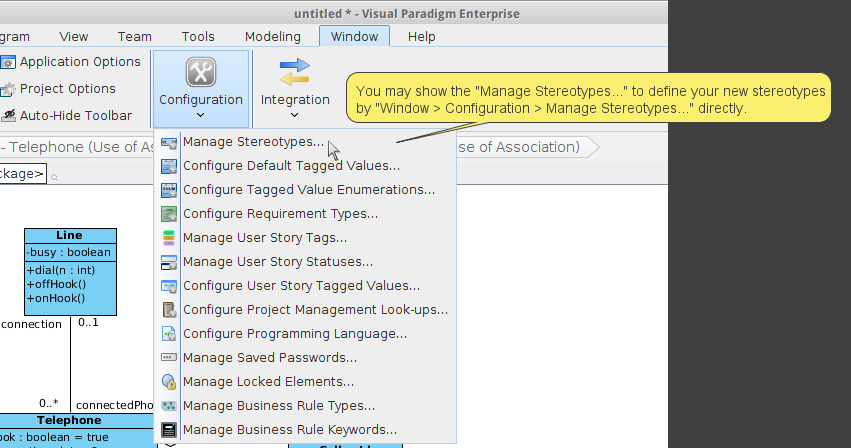This screenshot has width=851, height=448.
Task: Open the package search magnifier dropdown
Action: coord(54,176)
